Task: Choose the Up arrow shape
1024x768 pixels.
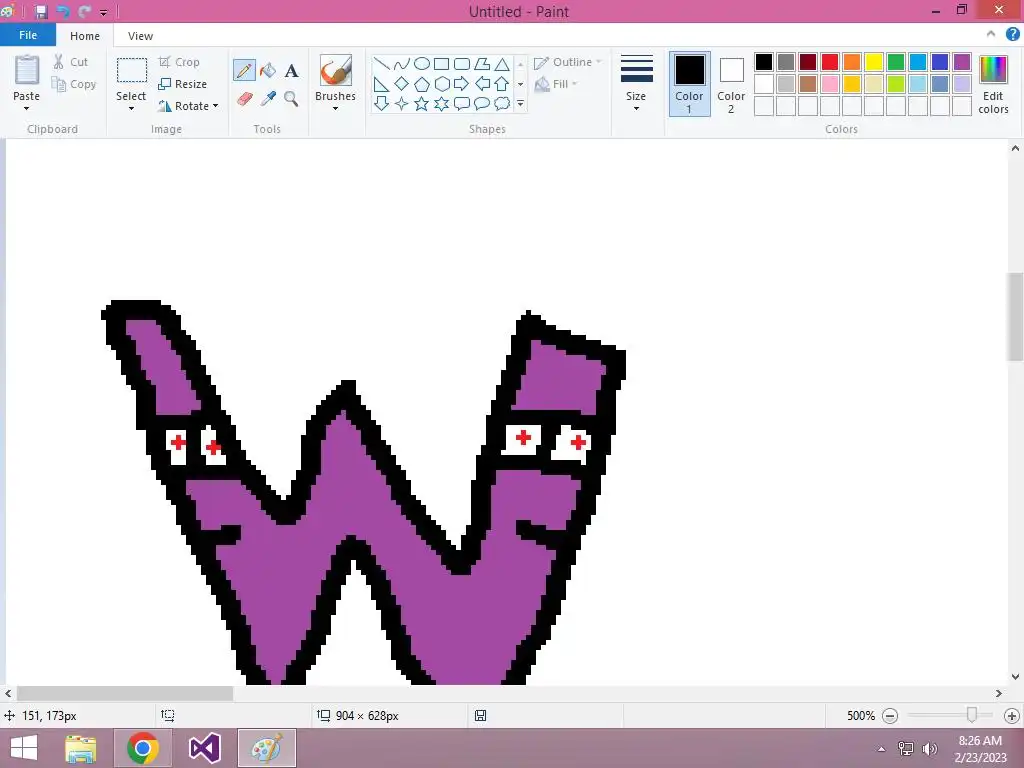Action: click(502, 84)
